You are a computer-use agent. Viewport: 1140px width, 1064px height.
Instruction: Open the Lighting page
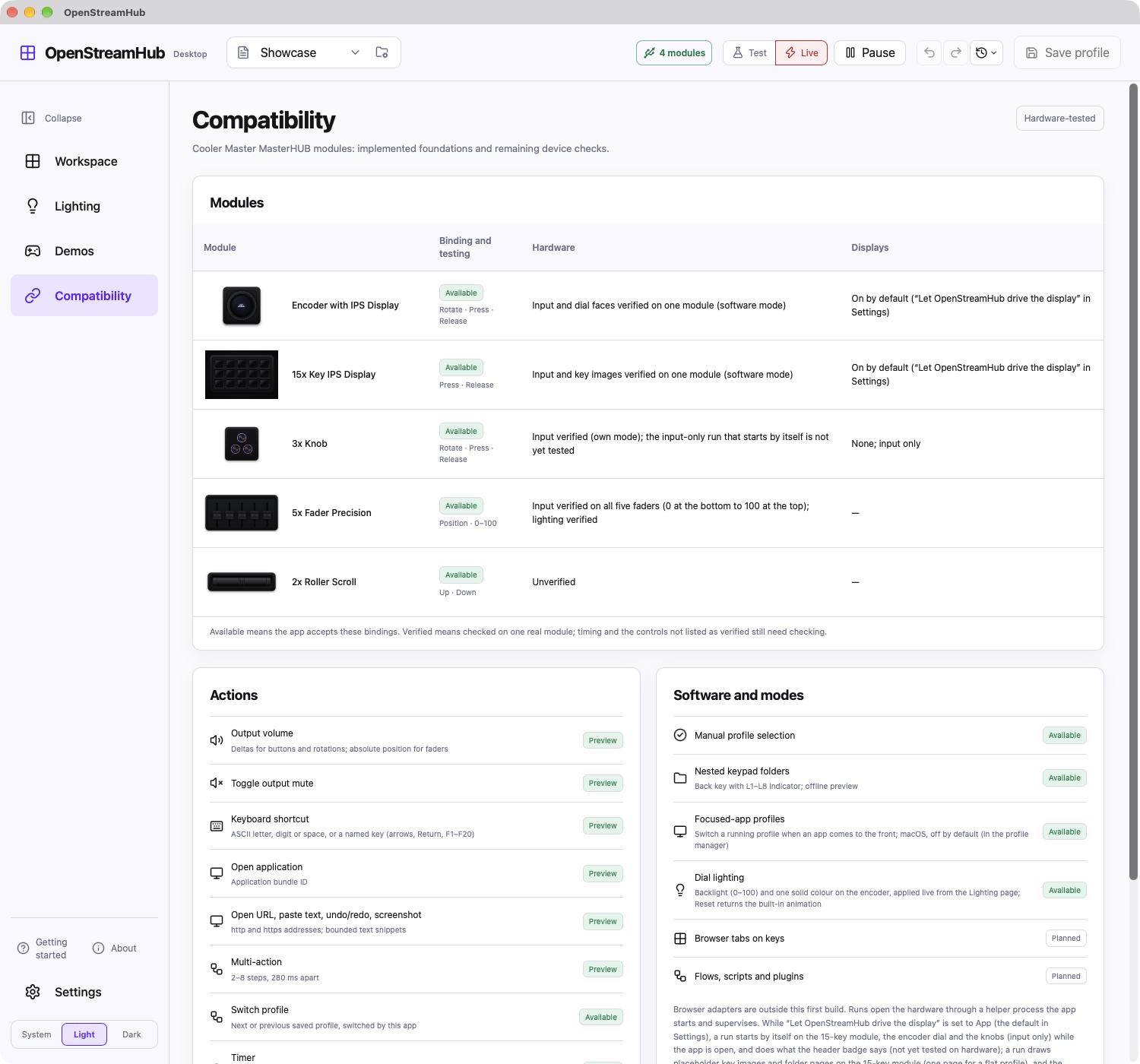[x=84, y=206]
